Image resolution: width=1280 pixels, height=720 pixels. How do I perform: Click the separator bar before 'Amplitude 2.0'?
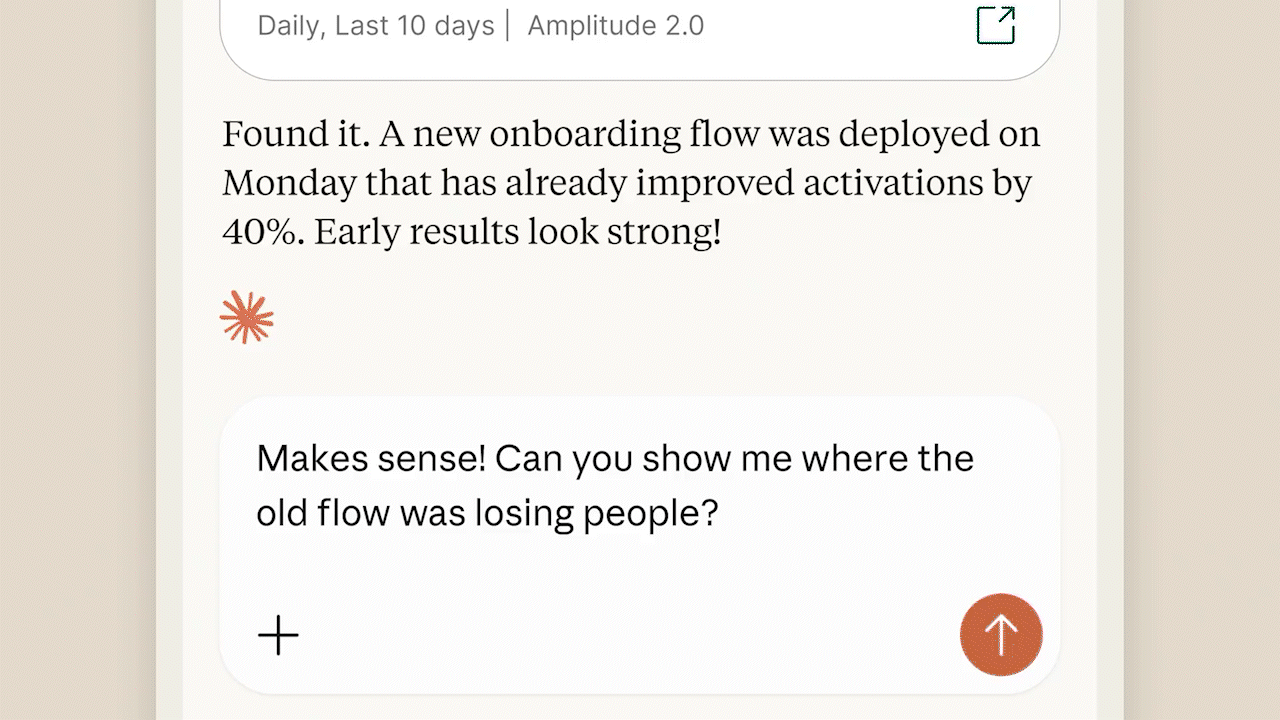pos(509,26)
